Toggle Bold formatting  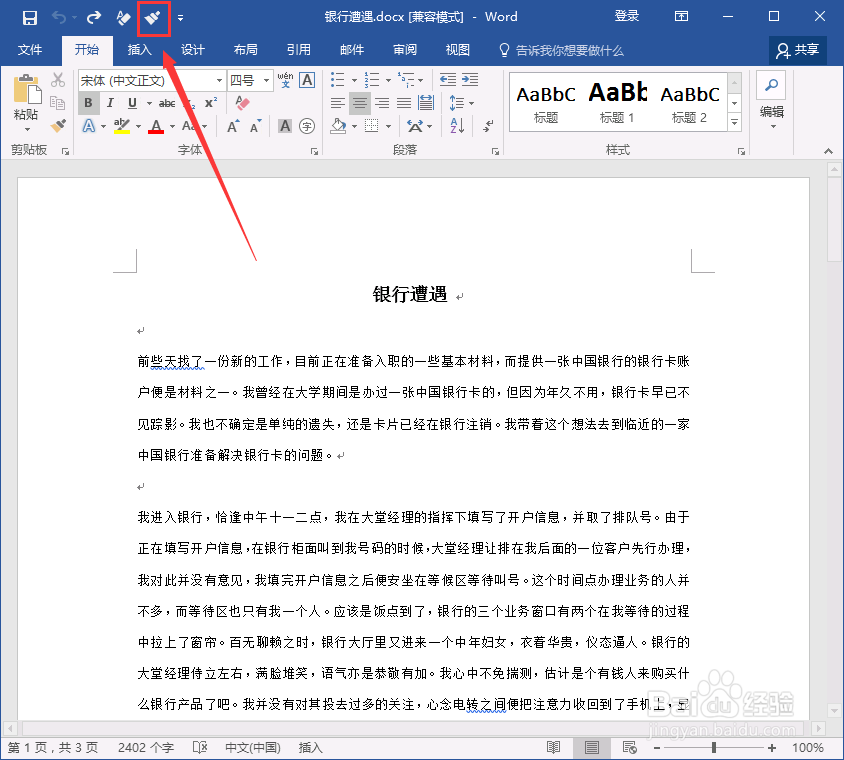(88, 103)
